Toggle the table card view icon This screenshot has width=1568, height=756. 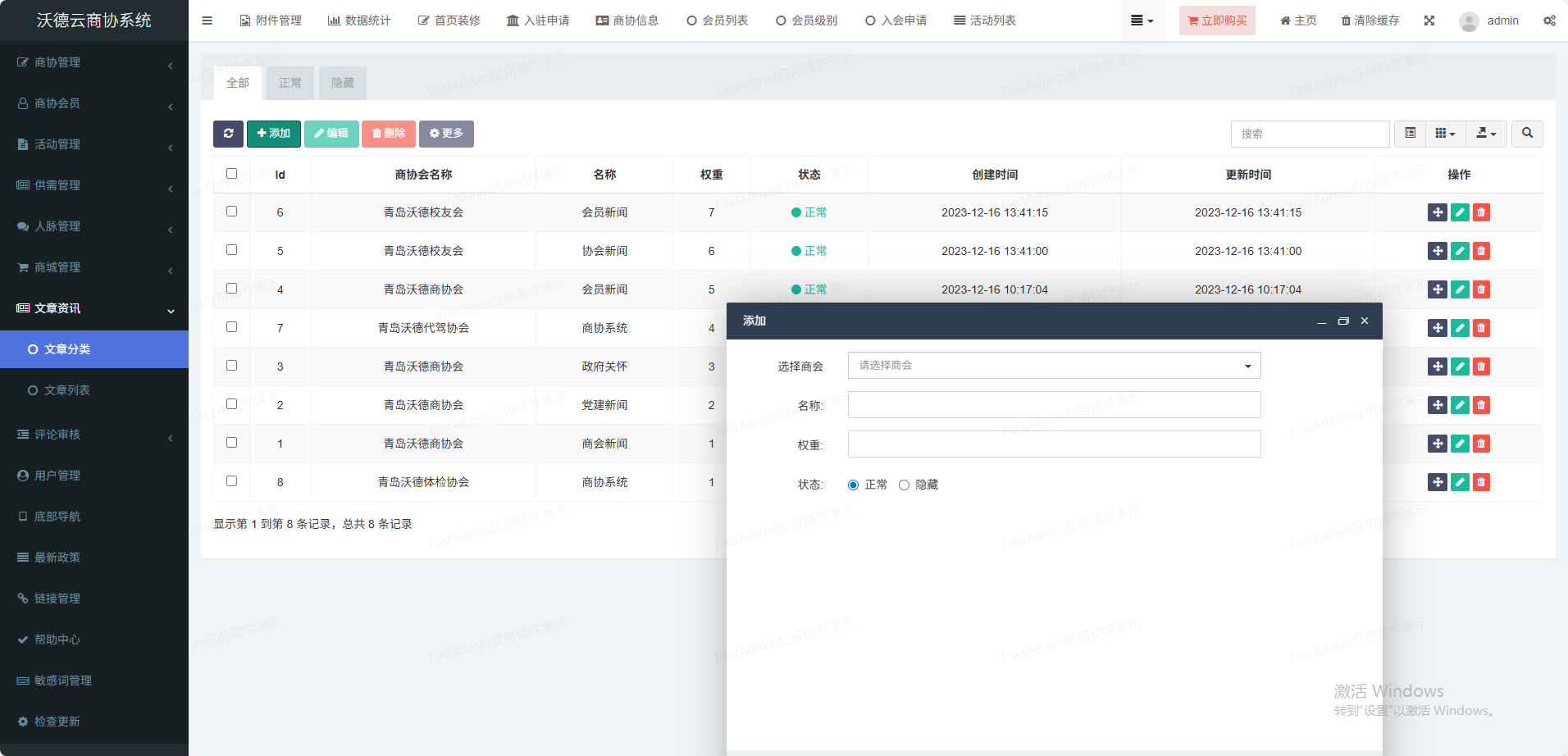pyautogui.click(x=1410, y=134)
